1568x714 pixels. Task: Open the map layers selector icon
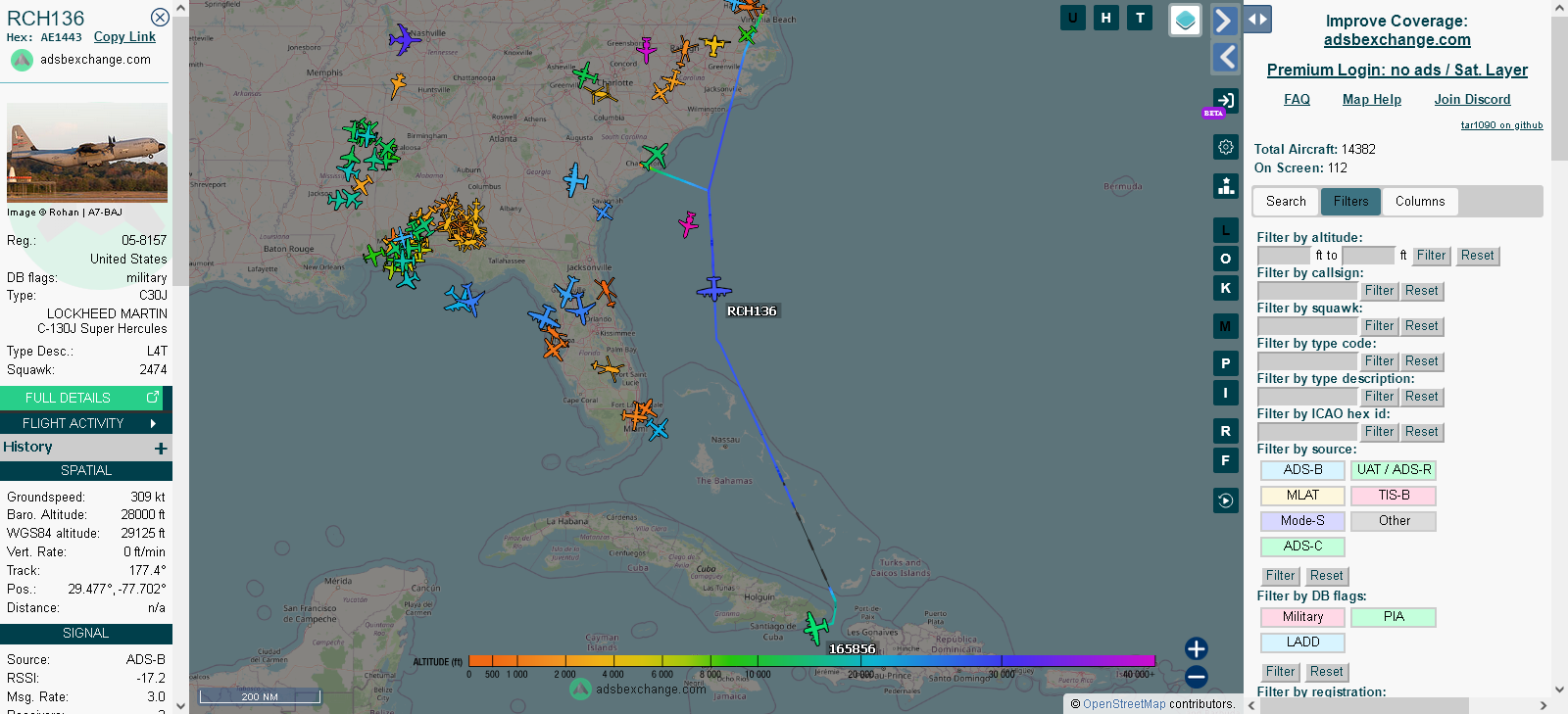coord(1186,21)
